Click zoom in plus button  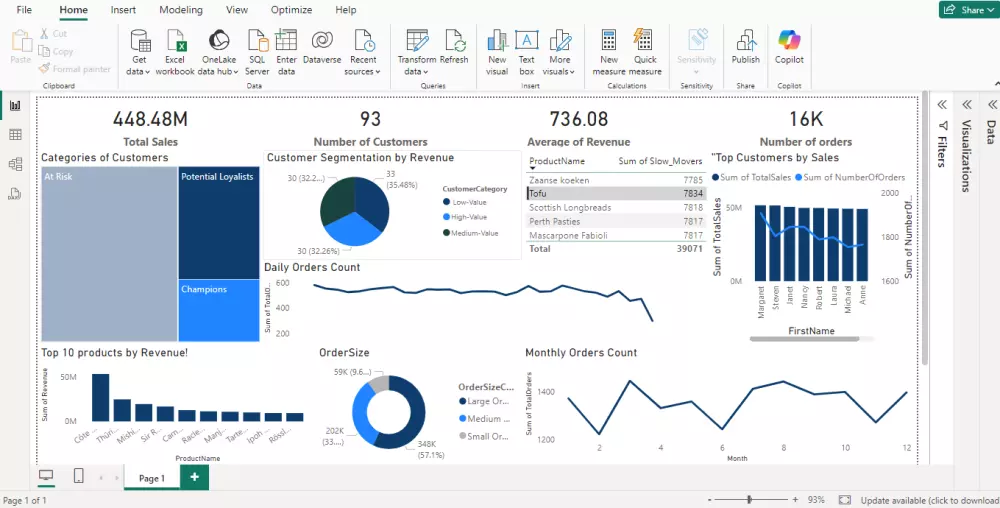pos(795,500)
